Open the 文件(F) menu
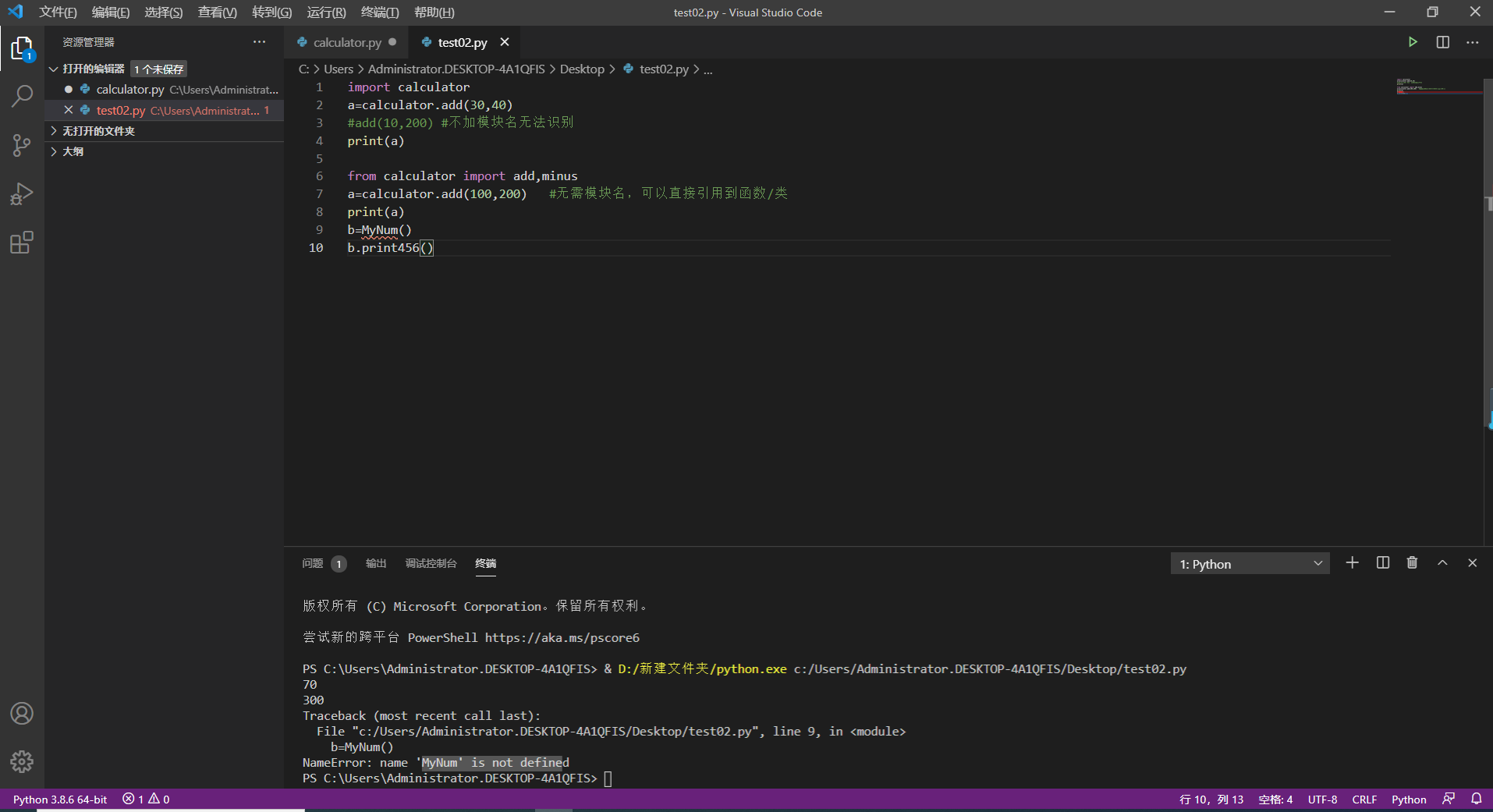Image resolution: width=1493 pixels, height=812 pixels. point(58,12)
